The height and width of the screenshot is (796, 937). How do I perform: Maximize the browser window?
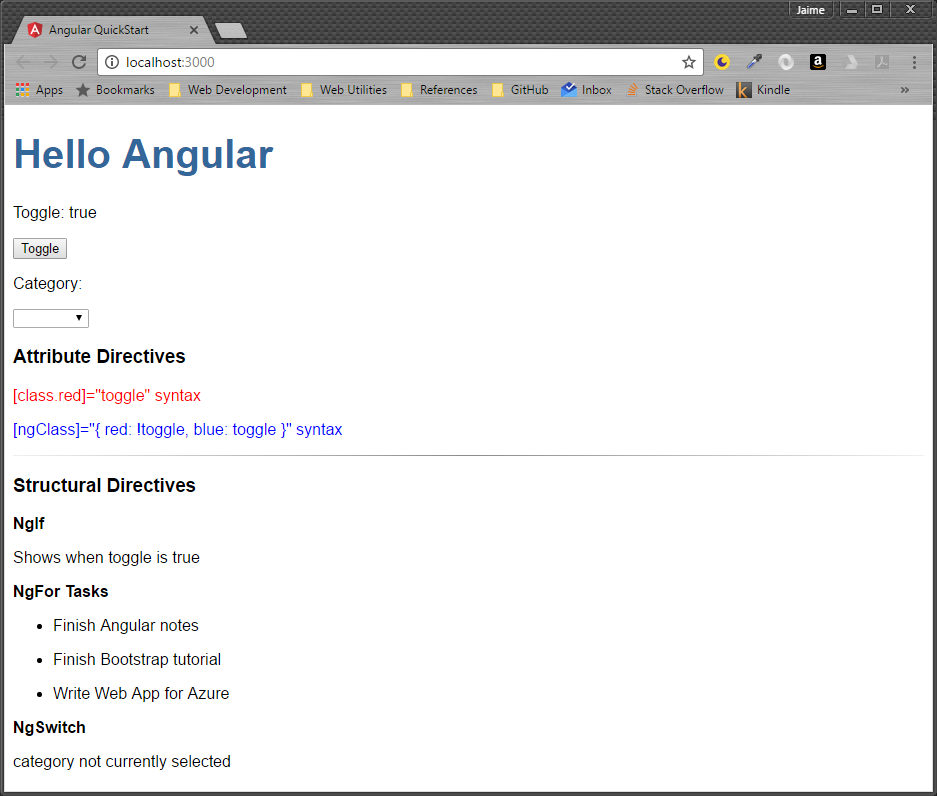(x=877, y=10)
